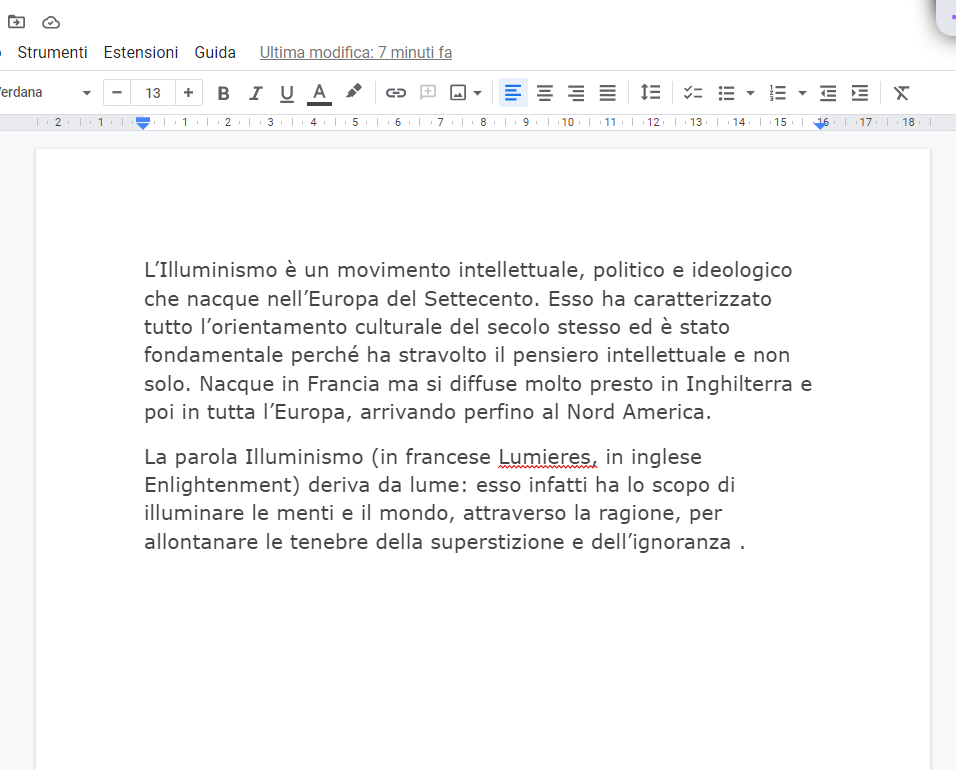
Task: Apply right alignment to text
Action: pyautogui.click(x=576, y=93)
